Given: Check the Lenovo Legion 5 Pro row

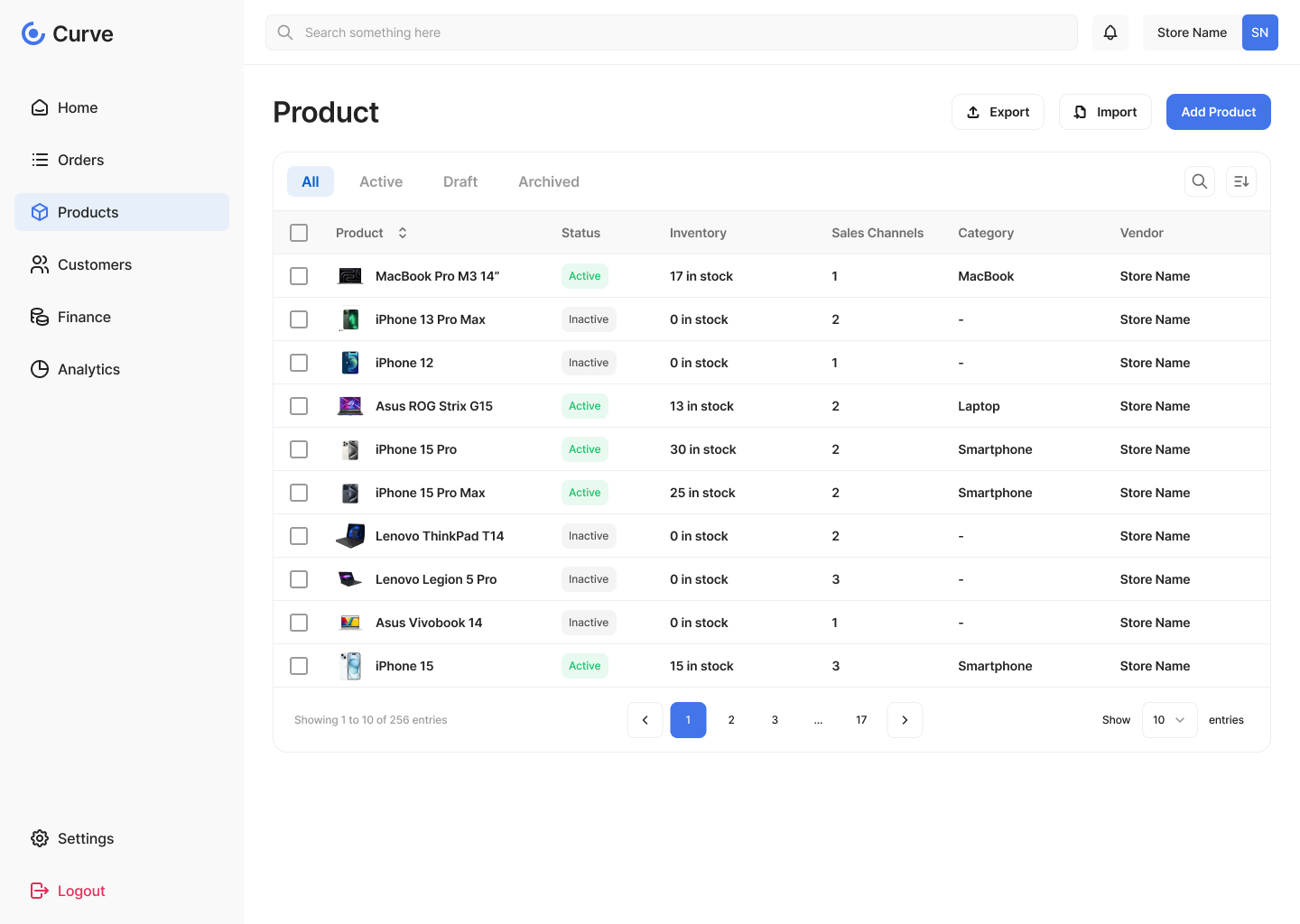Looking at the screenshot, I should click(299, 579).
